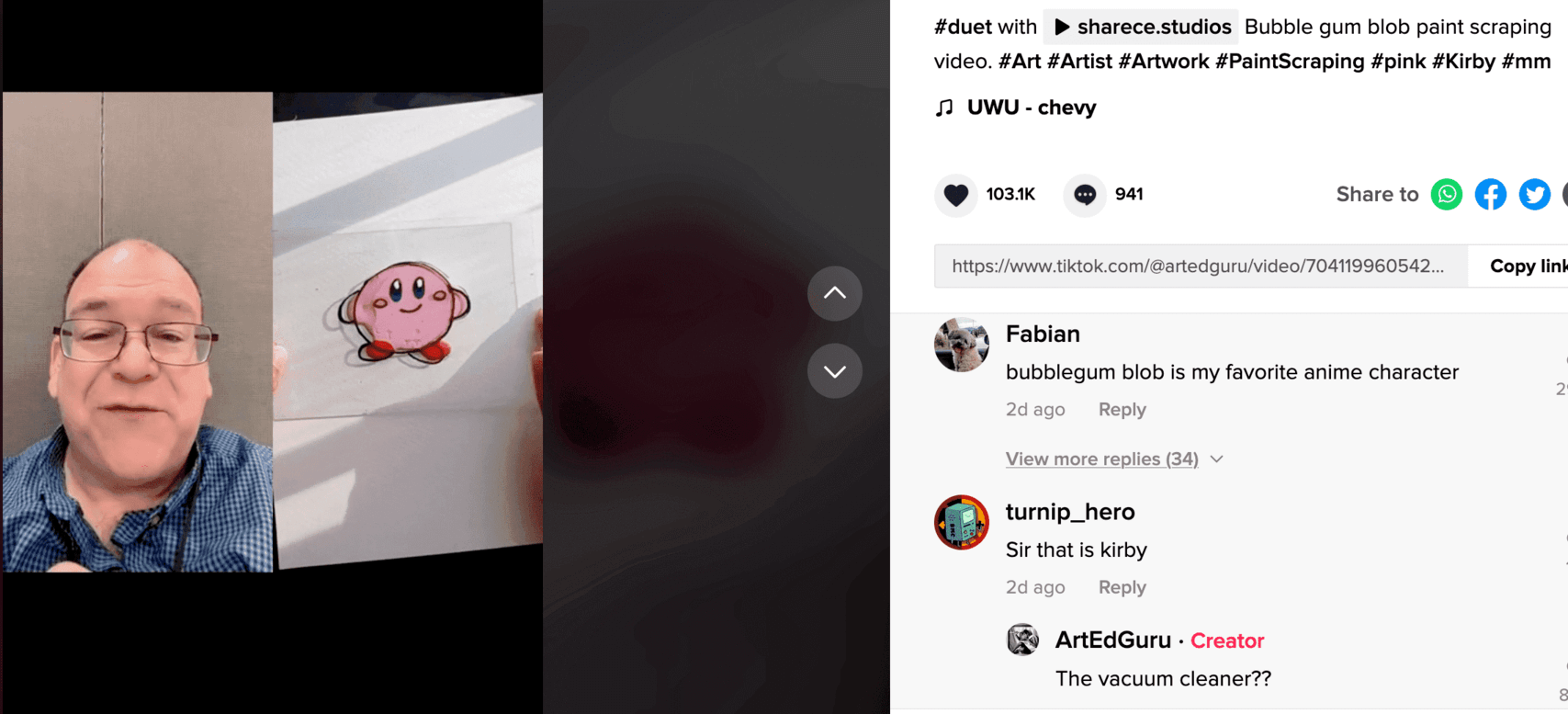
Task: Reply to Fabian's comment
Action: pos(1122,410)
